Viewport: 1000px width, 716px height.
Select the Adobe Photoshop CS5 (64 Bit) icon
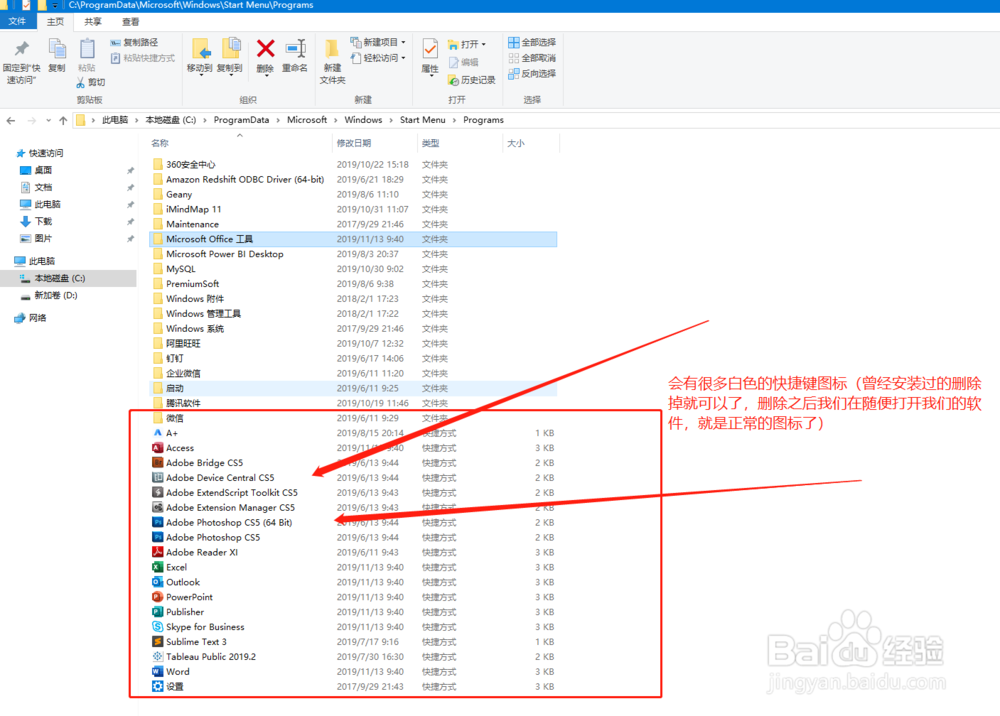click(x=158, y=522)
